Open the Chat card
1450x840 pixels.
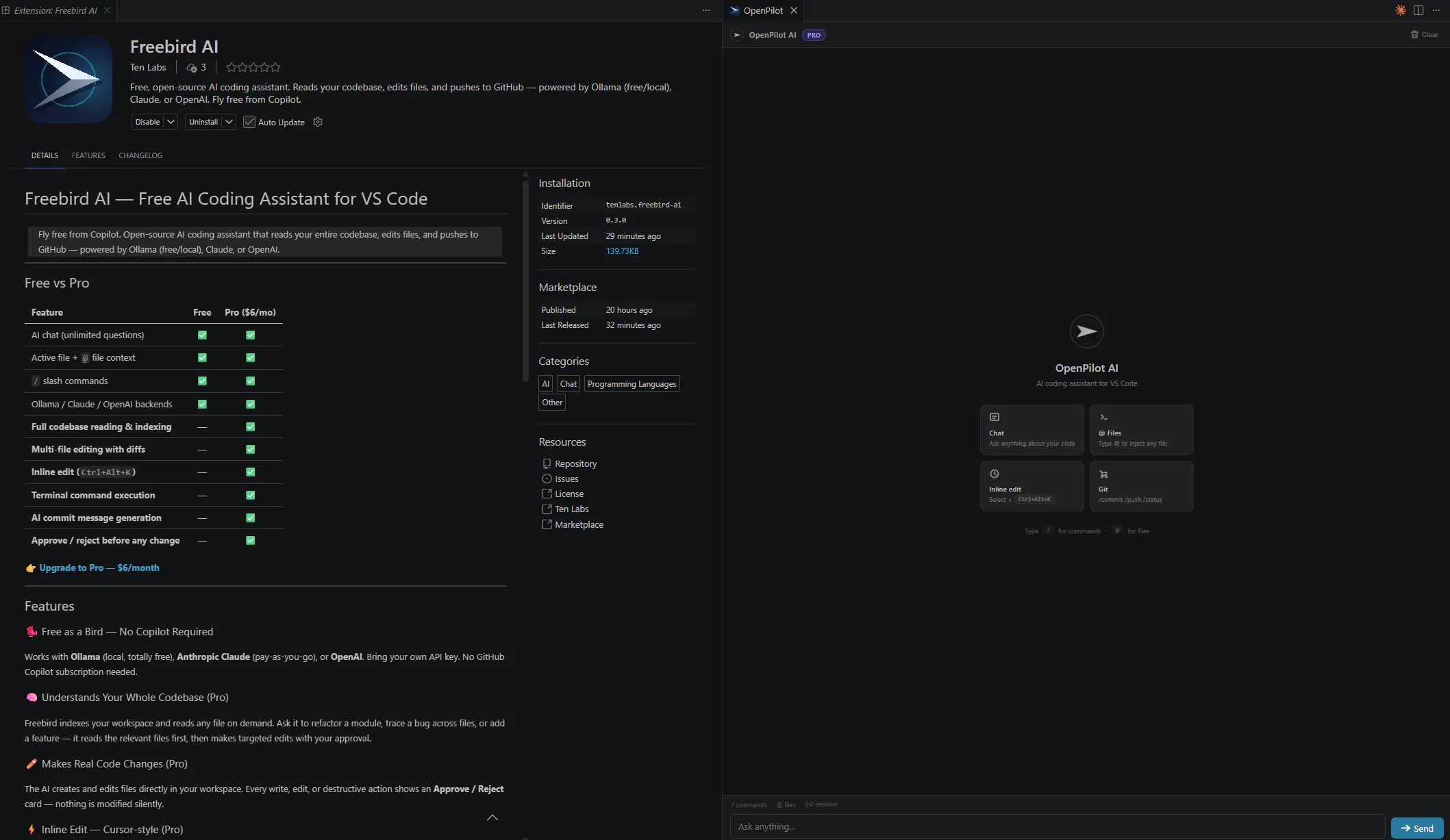coord(1032,430)
